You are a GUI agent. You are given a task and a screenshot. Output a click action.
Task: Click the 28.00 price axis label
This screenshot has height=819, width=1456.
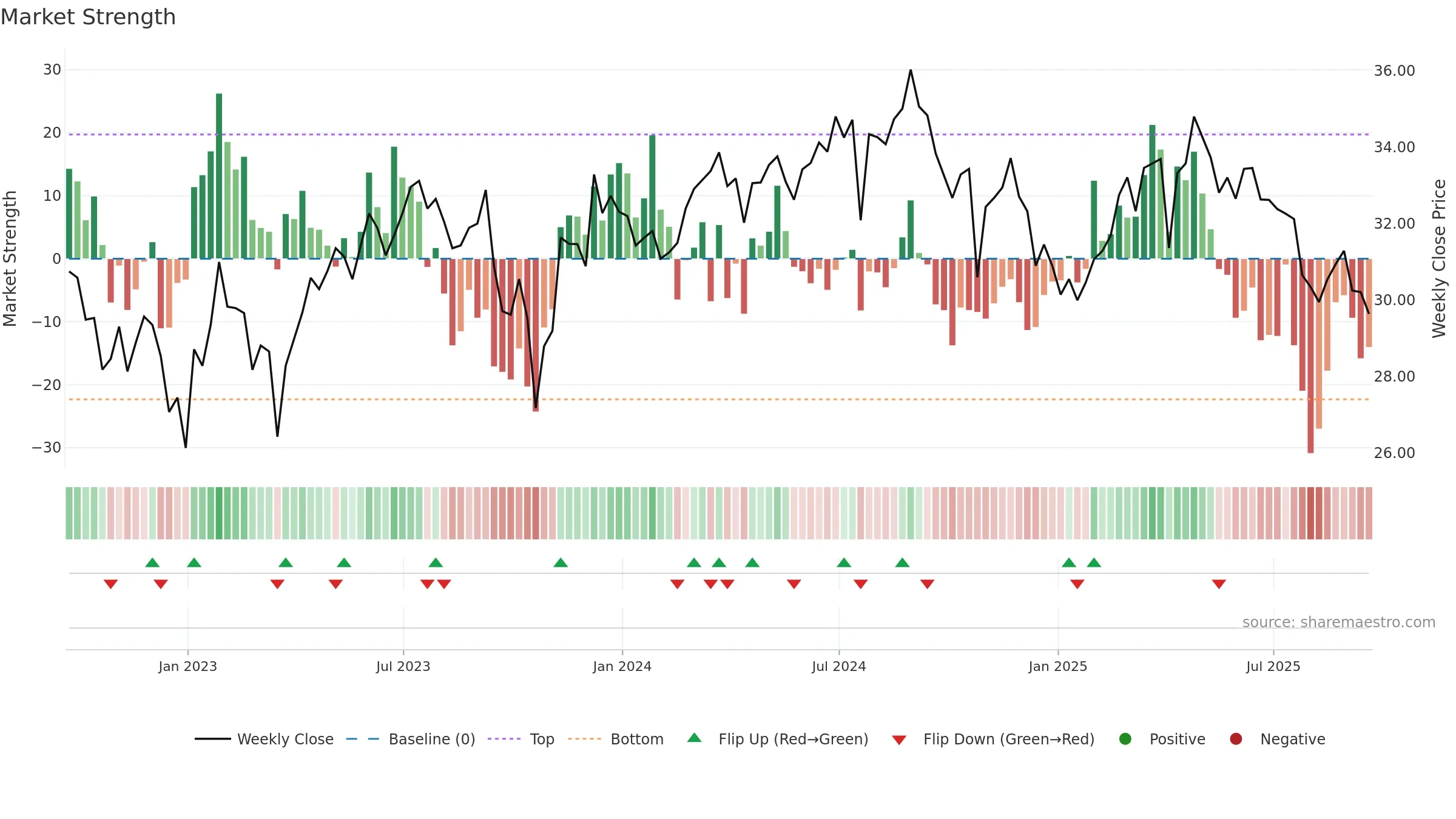(x=1395, y=377)
